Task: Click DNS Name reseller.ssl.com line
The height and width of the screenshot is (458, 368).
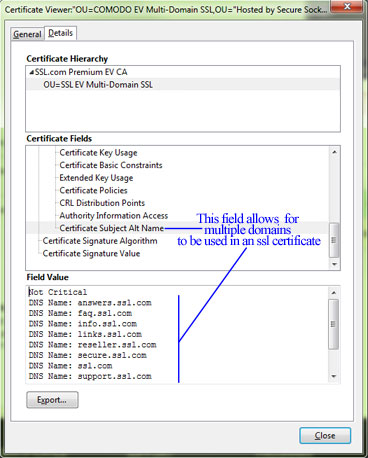Action: click(92, 345)
